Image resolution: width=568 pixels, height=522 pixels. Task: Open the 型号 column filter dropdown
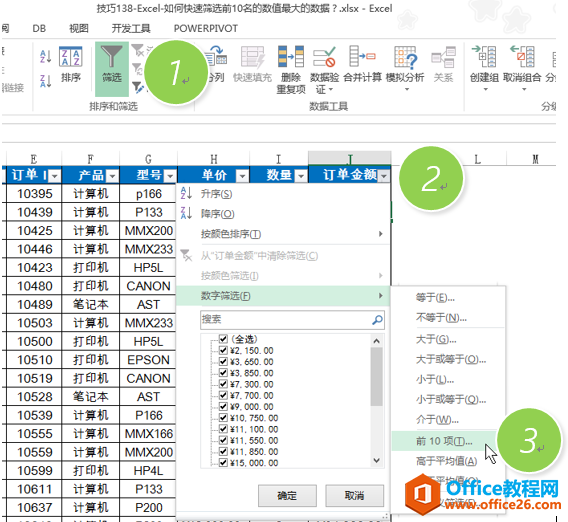click(170, 176)
